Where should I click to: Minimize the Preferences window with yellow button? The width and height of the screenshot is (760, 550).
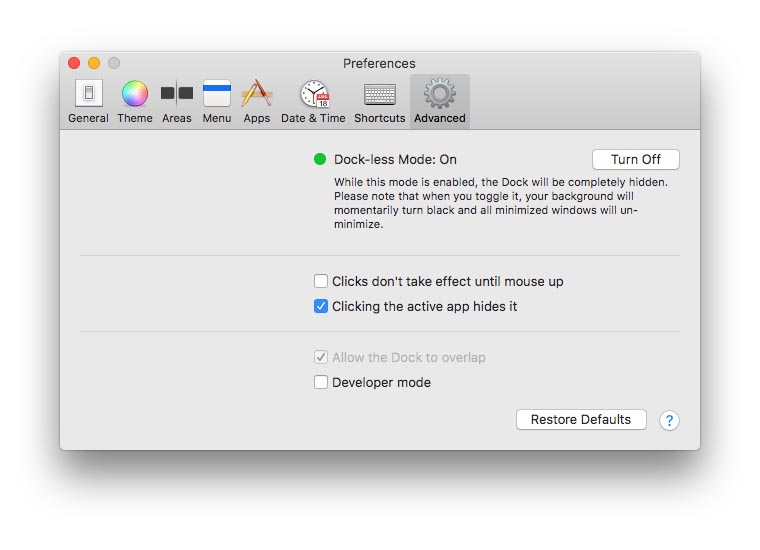click(x=94, y=63)
